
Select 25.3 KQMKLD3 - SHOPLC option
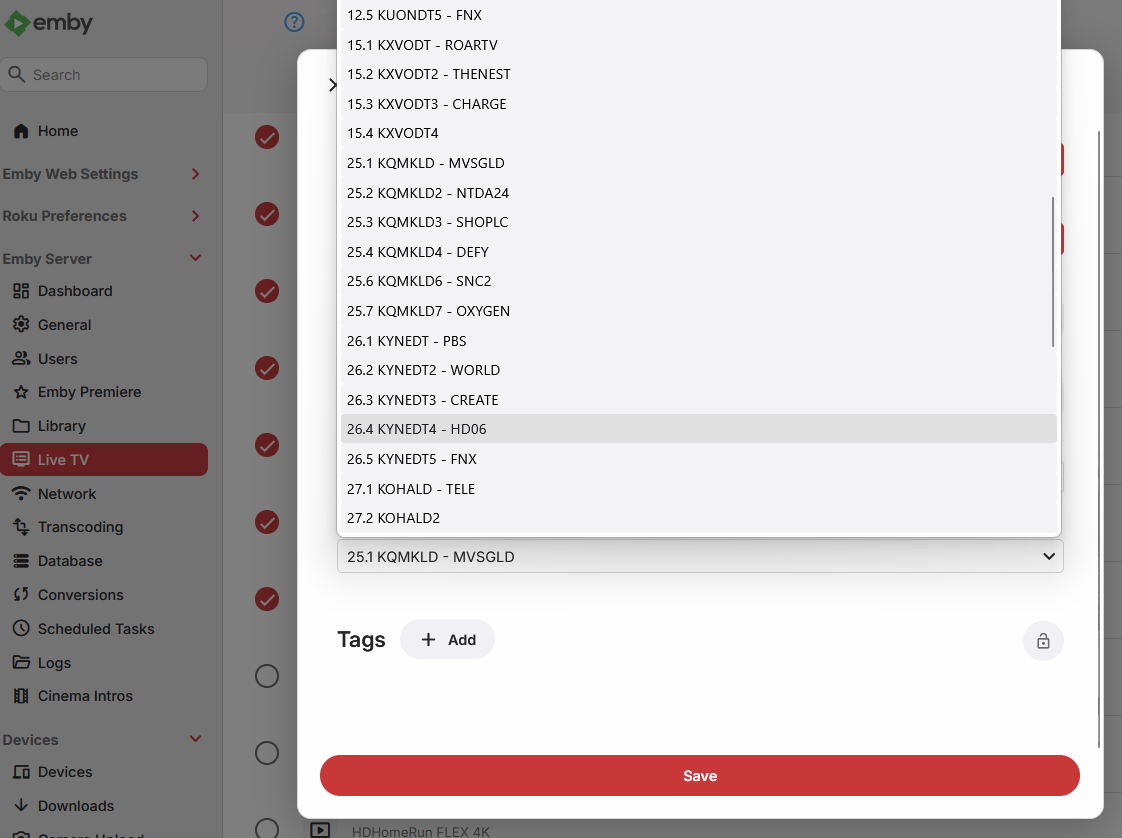tap(698, 223)
